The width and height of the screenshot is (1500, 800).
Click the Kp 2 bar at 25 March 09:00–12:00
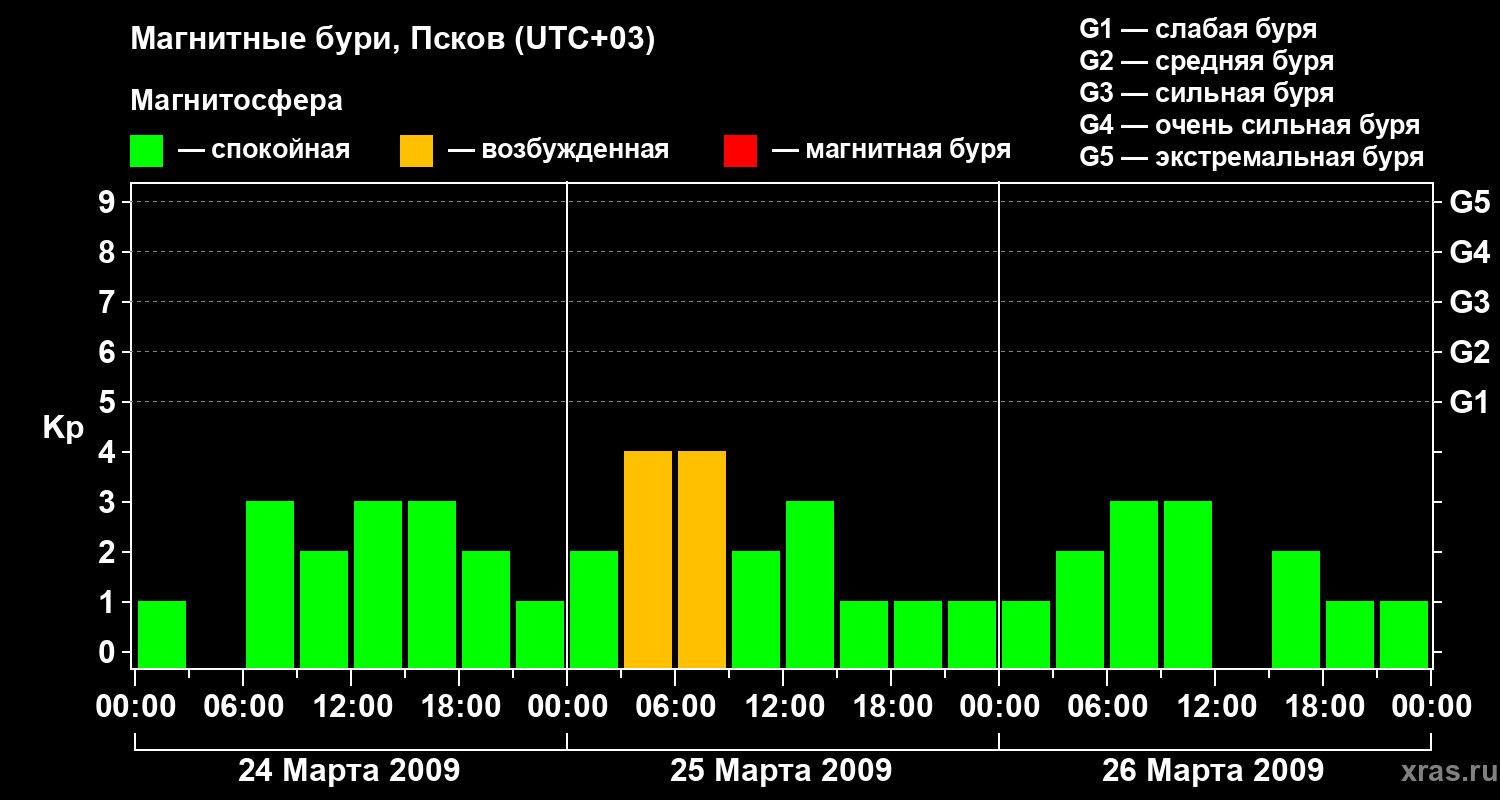click(x=756, y=610)
